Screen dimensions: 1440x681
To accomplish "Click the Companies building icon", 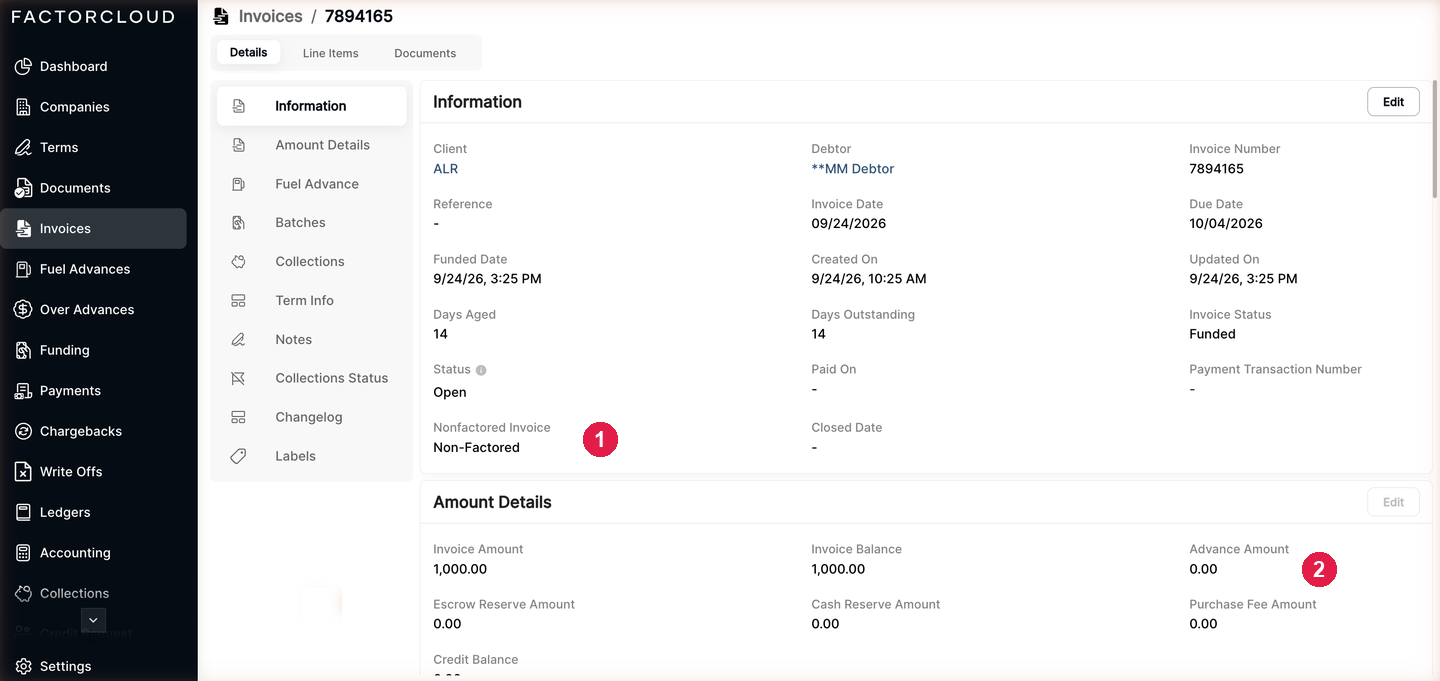I will coord(23,107).
